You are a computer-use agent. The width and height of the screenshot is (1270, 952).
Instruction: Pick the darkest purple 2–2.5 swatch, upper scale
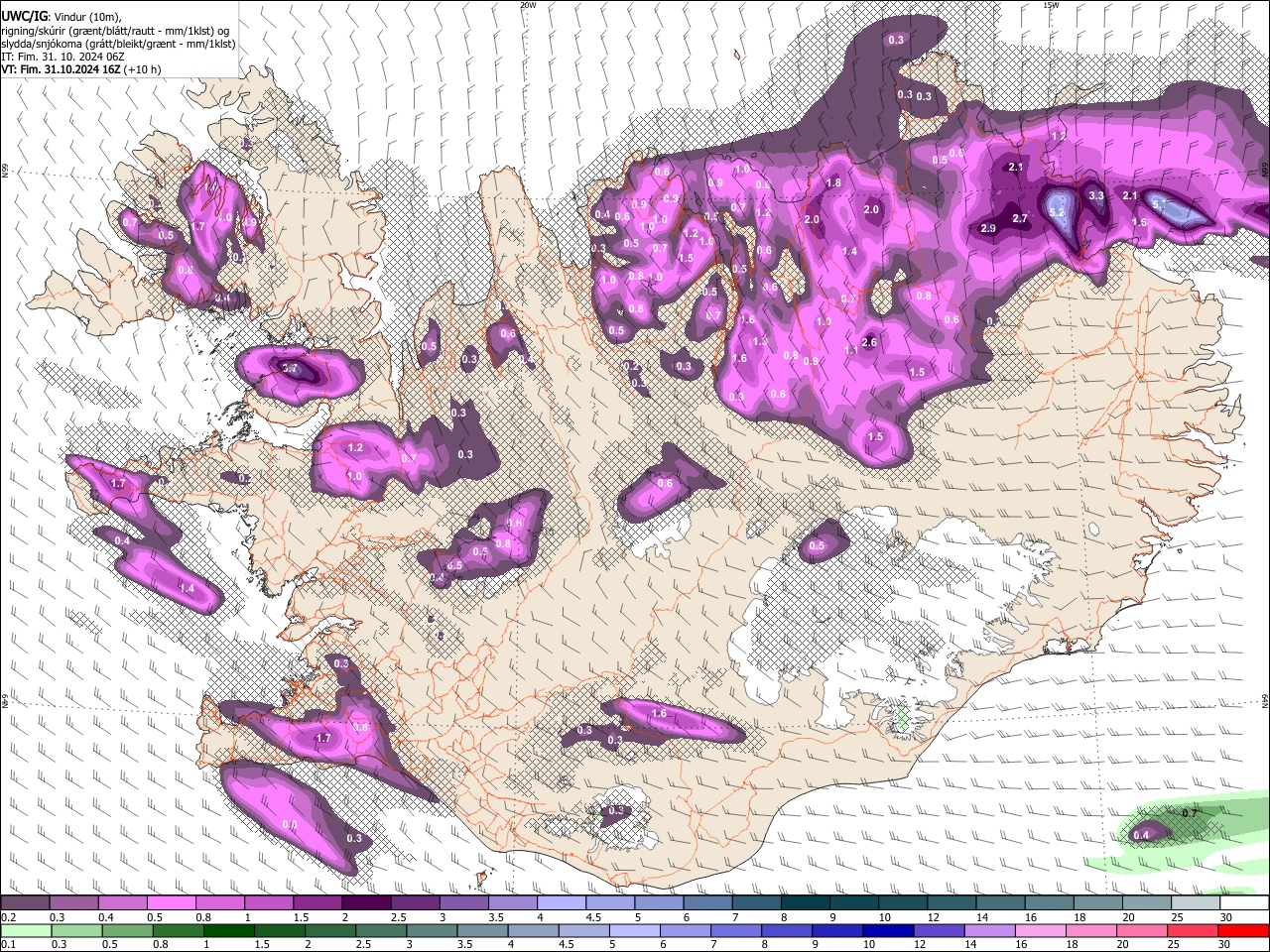366,903
